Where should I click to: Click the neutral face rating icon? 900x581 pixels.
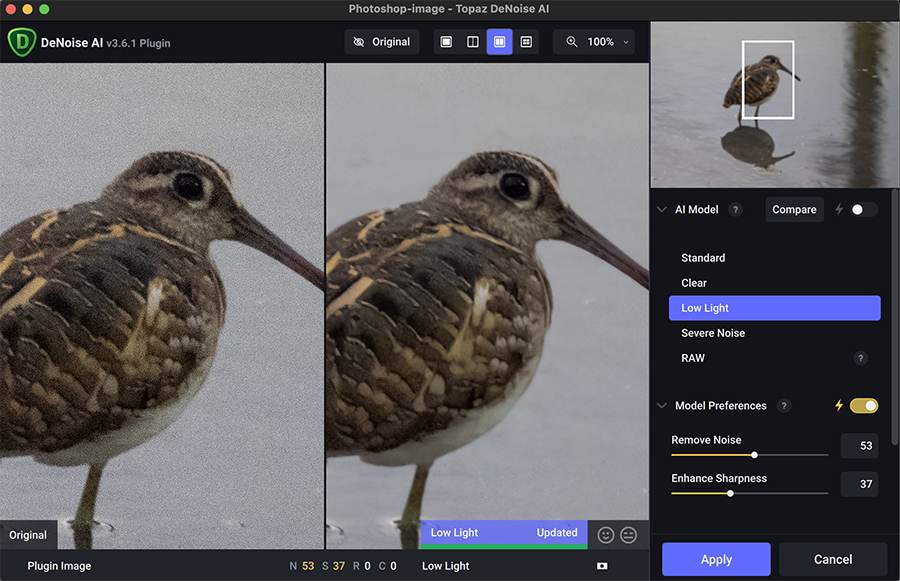point(629,535)
